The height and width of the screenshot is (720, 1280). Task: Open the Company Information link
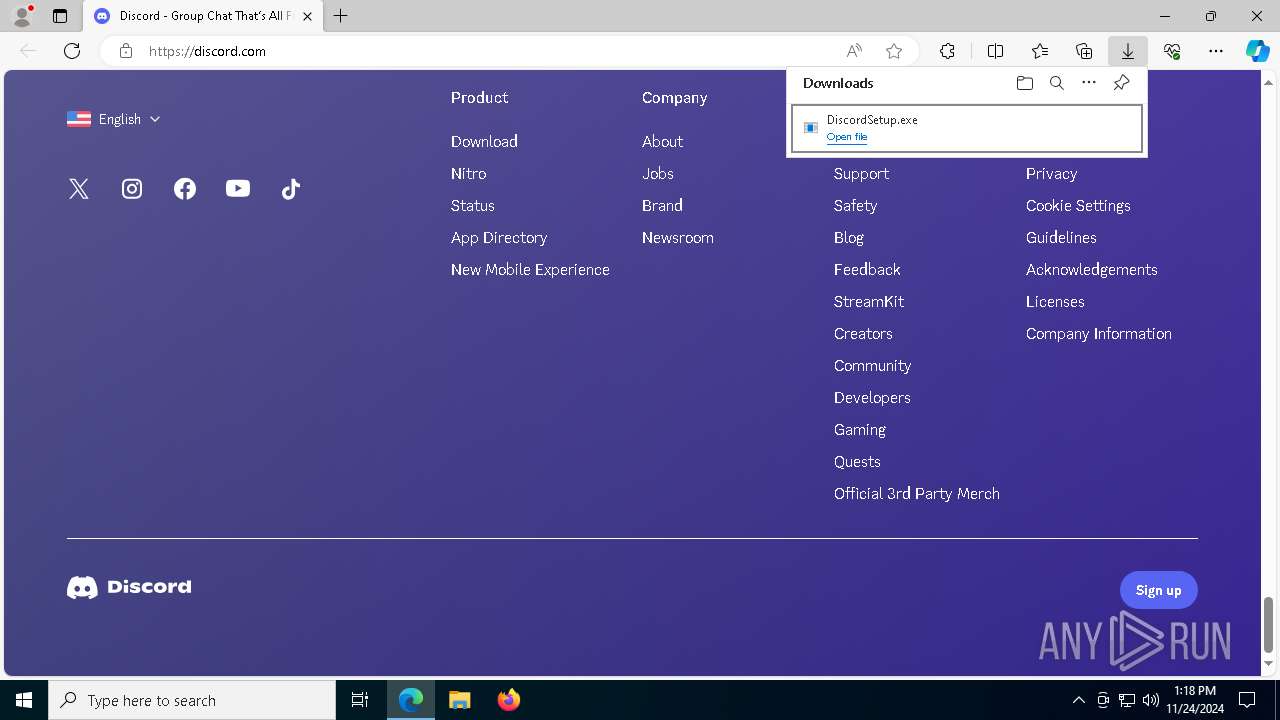(1098, 333)
